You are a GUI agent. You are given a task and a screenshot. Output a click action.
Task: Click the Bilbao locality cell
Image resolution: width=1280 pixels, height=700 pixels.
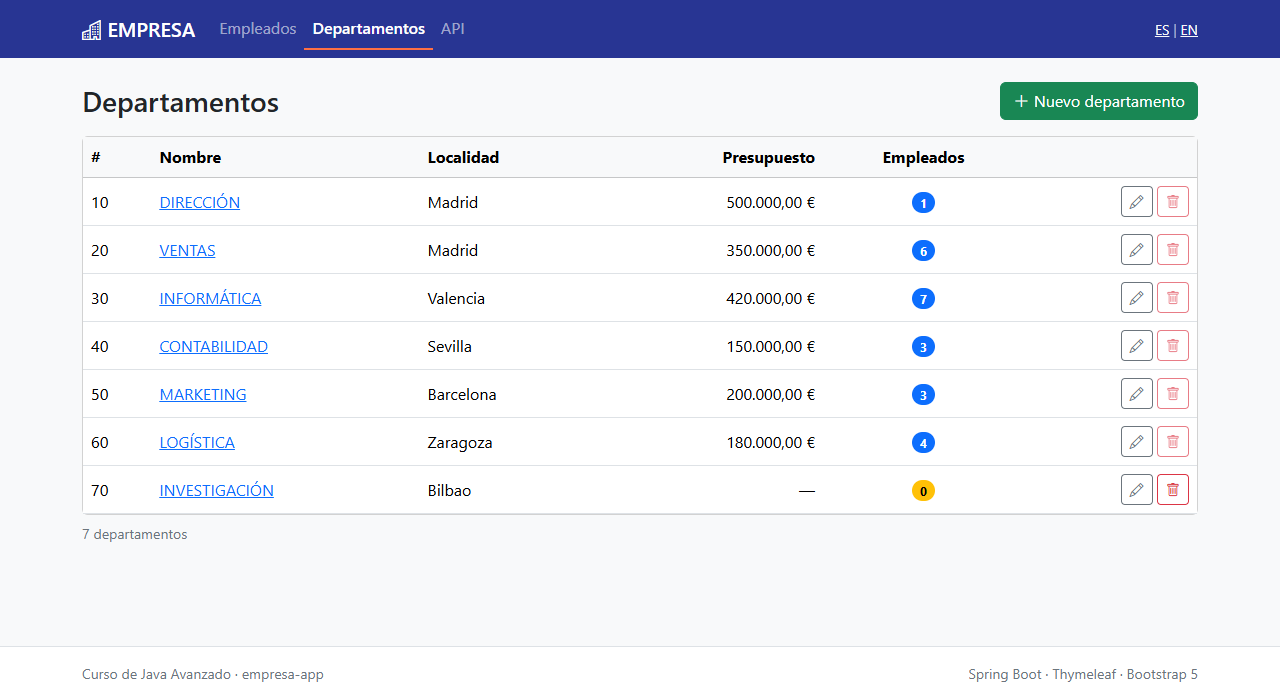(x=449, y=490)
